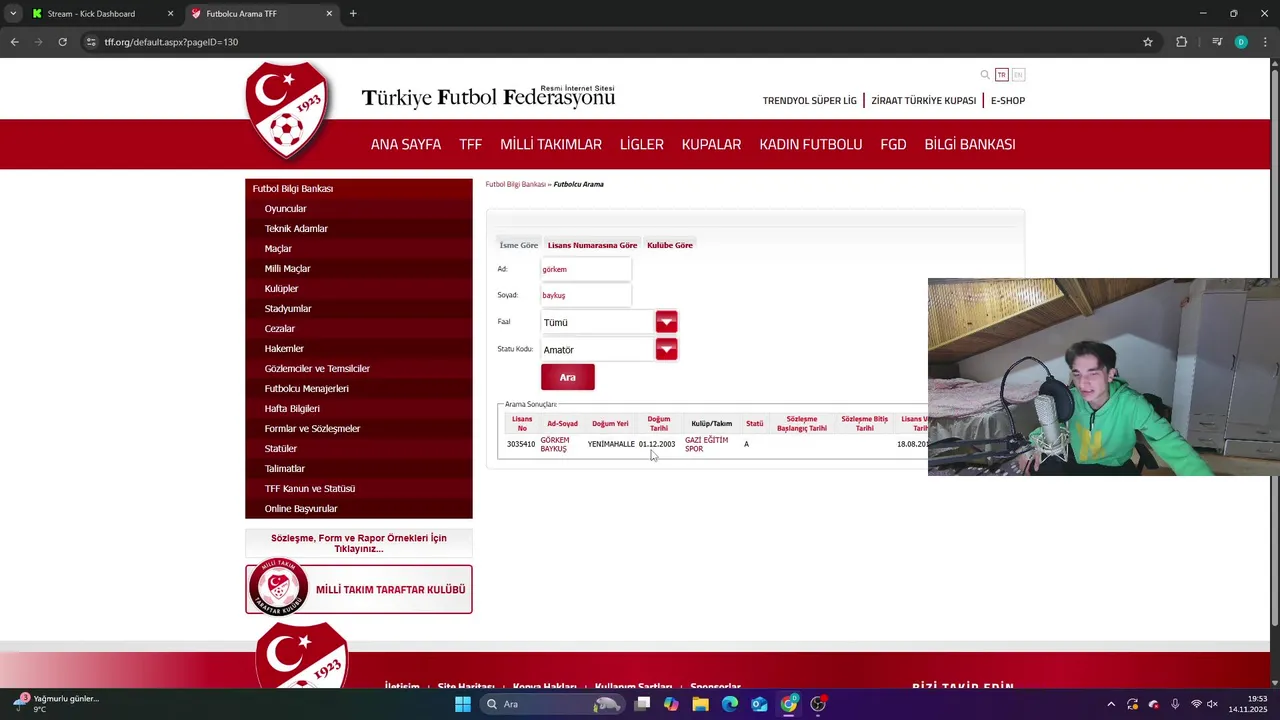Open Statu Kodu dropdown red arrow
Viewport: 1280px width, 720px height.
666,349
